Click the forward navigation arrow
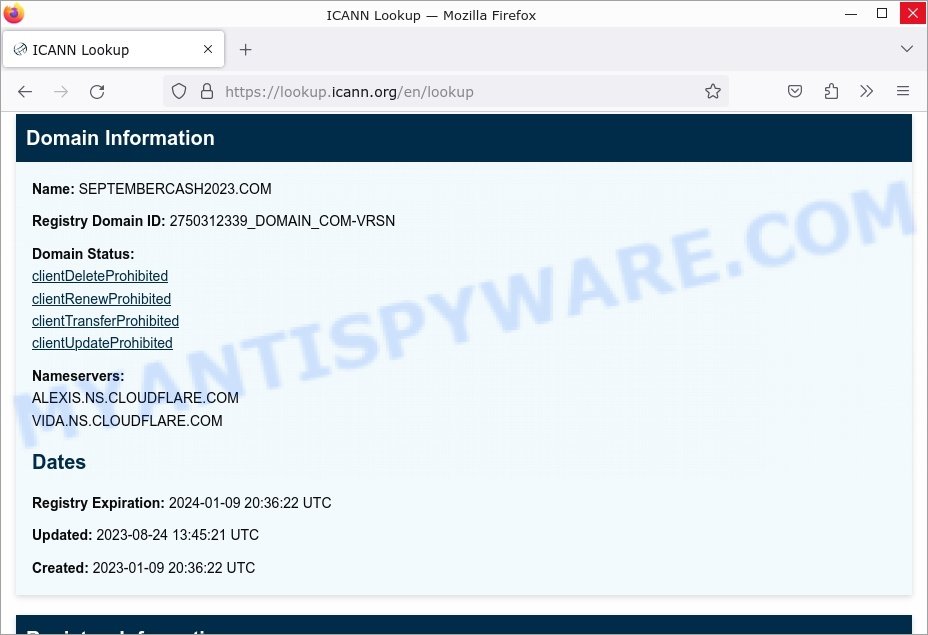 (x=61, y=92)
